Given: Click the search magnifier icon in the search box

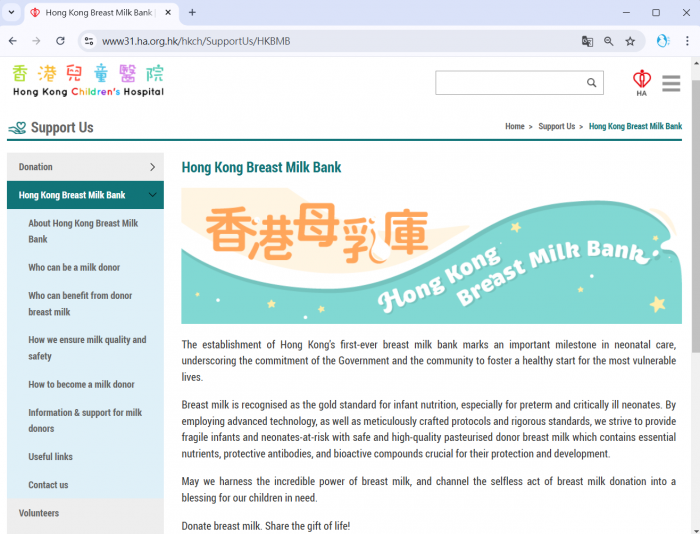Looking at the screenshot, I should click(592, 83).
